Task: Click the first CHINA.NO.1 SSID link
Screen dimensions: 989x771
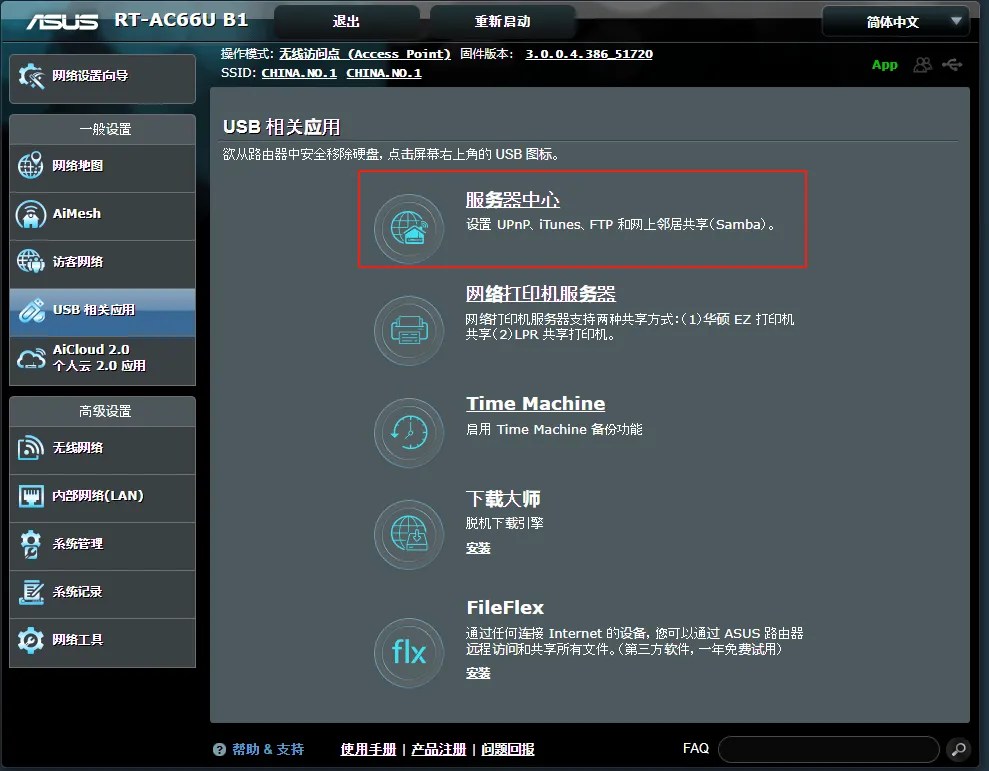Action: (299, 73)
